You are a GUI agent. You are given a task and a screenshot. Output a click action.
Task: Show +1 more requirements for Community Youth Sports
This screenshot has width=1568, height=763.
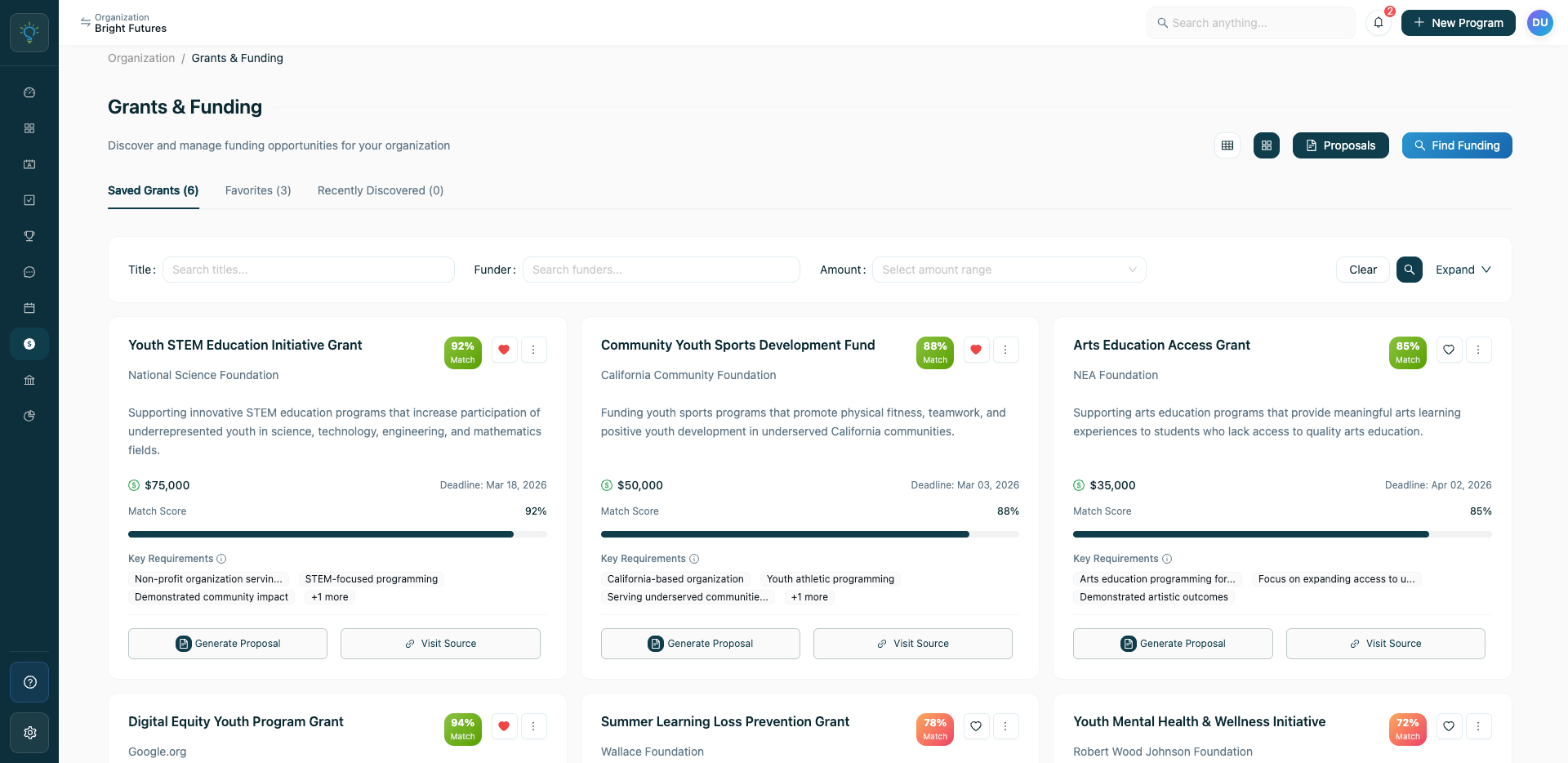809,597
